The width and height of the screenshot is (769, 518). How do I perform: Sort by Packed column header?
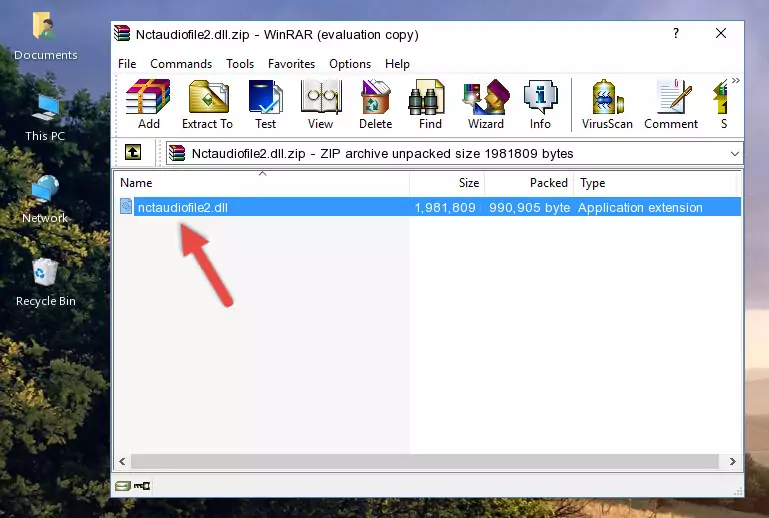529,183
